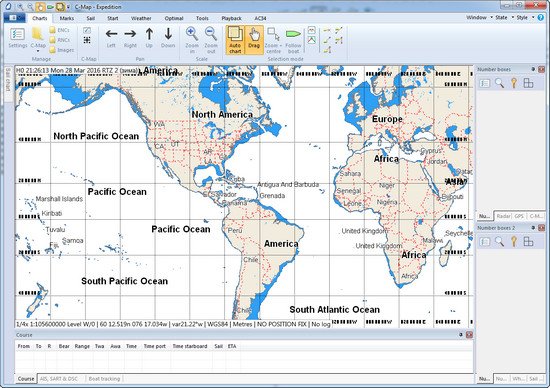Toggle pin on Course panel

[x=461, y=335]
